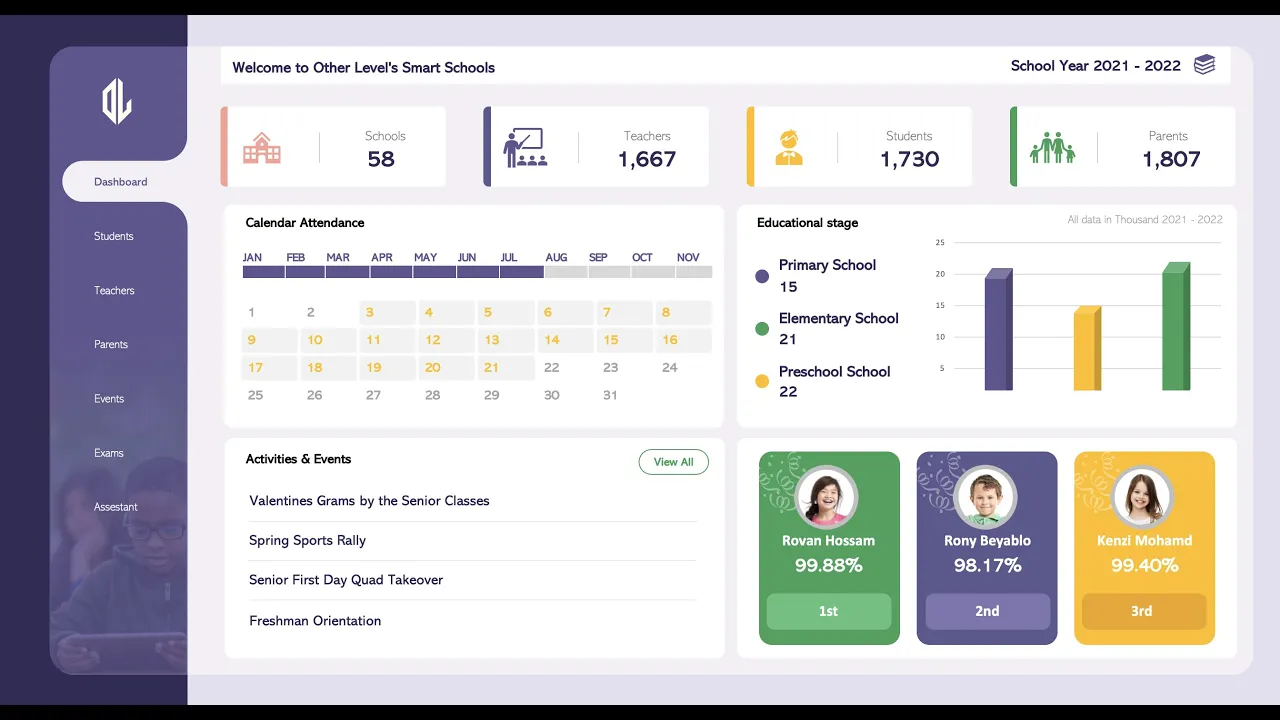Click the family icon on Parents card
Image resolution: width=1280 pixels, height=720 pixels.
(1052, 148)
